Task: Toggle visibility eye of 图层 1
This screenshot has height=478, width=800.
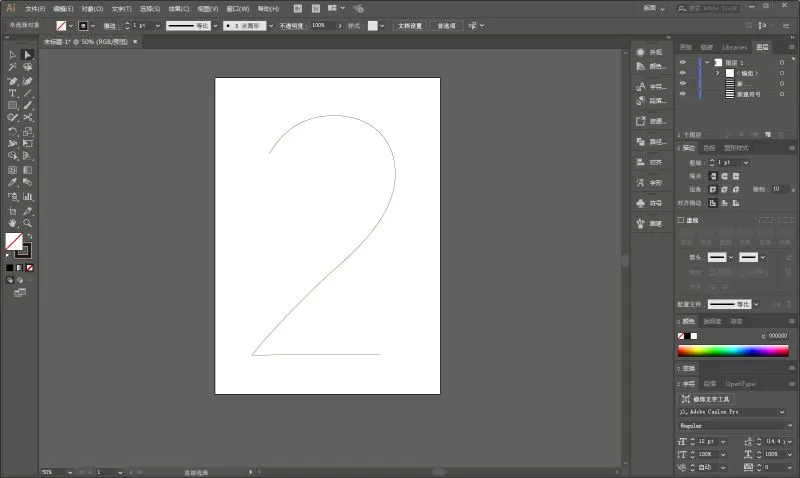Action: click(x=683, y=62)
